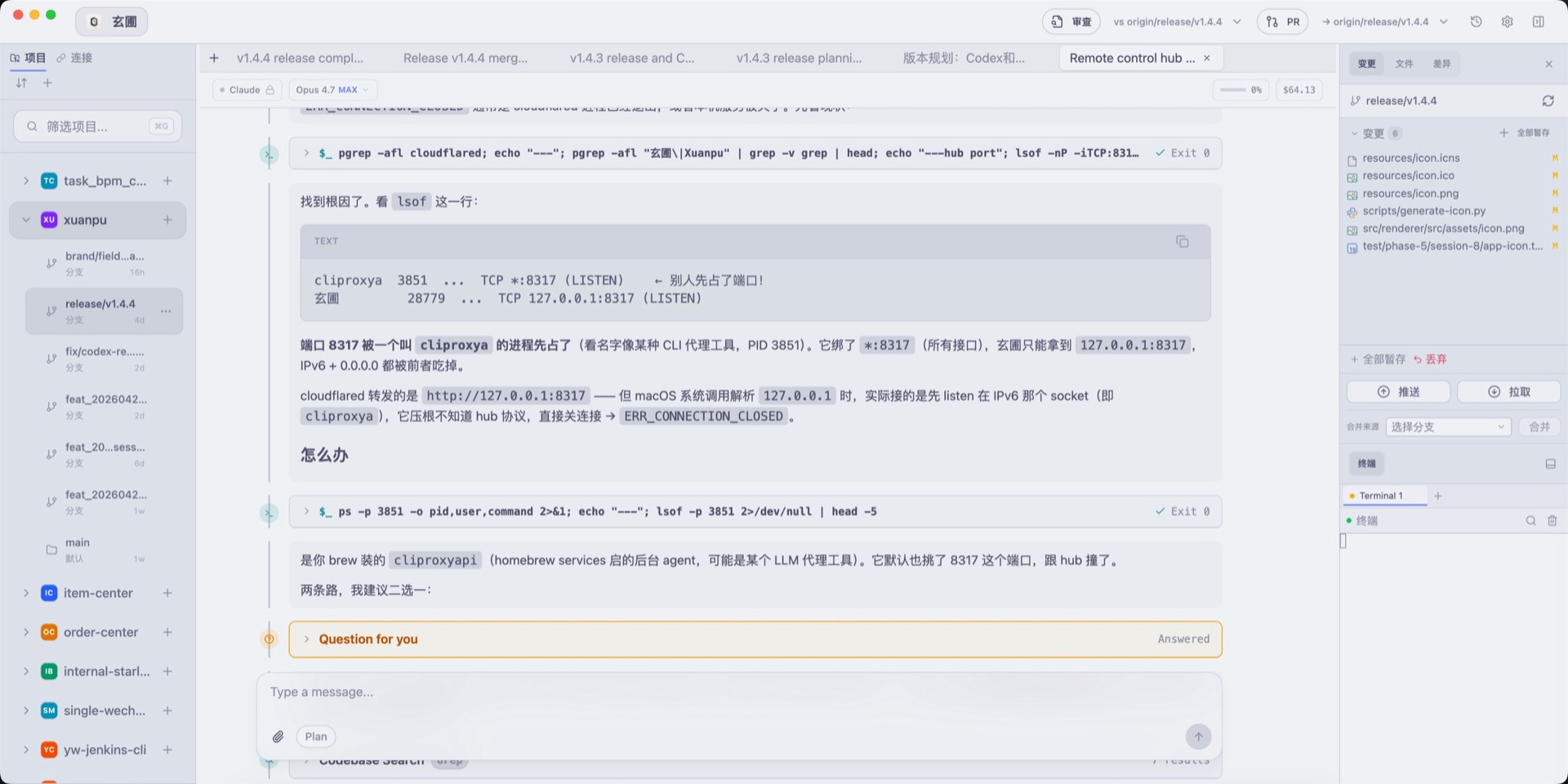
Task: Switch to the 文件 tab
Action: point(1405,64)
